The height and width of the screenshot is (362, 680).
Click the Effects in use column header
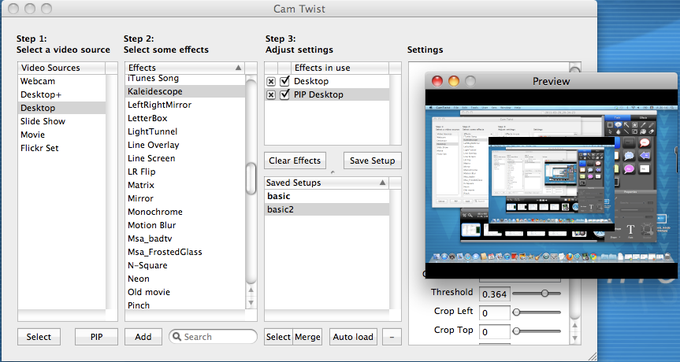(x=340, y=68)
